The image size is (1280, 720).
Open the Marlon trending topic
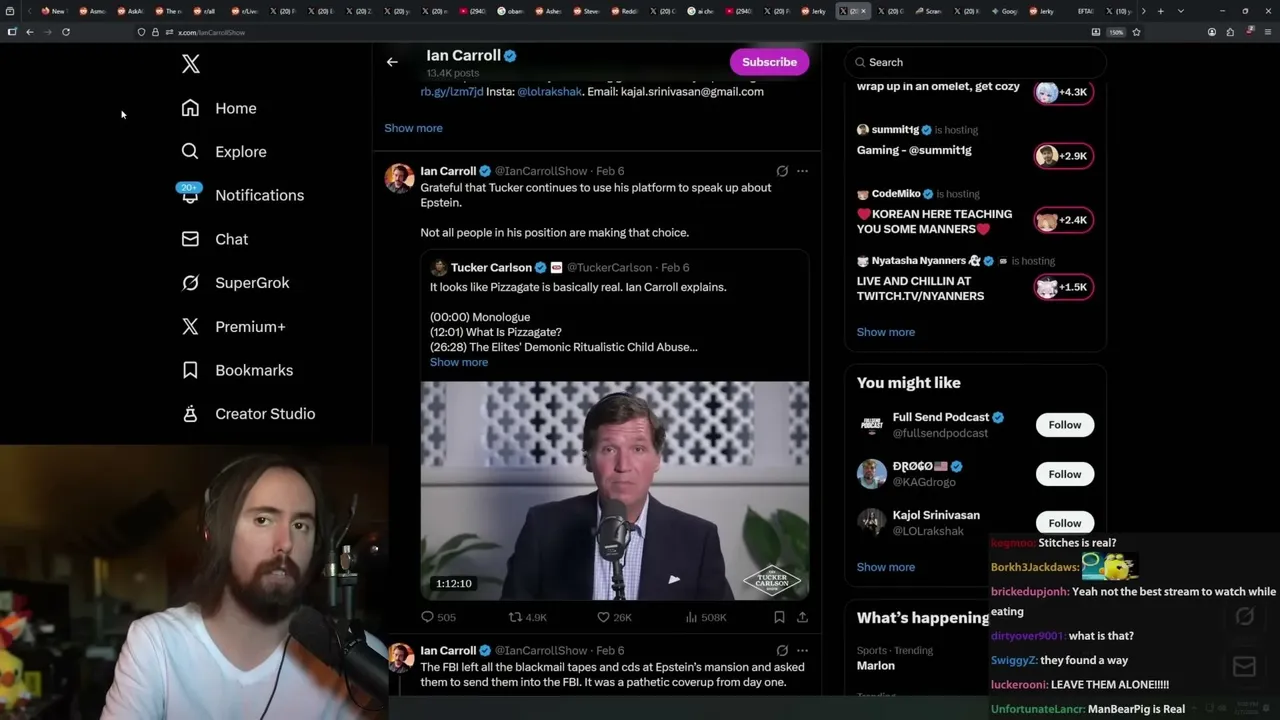876,665
